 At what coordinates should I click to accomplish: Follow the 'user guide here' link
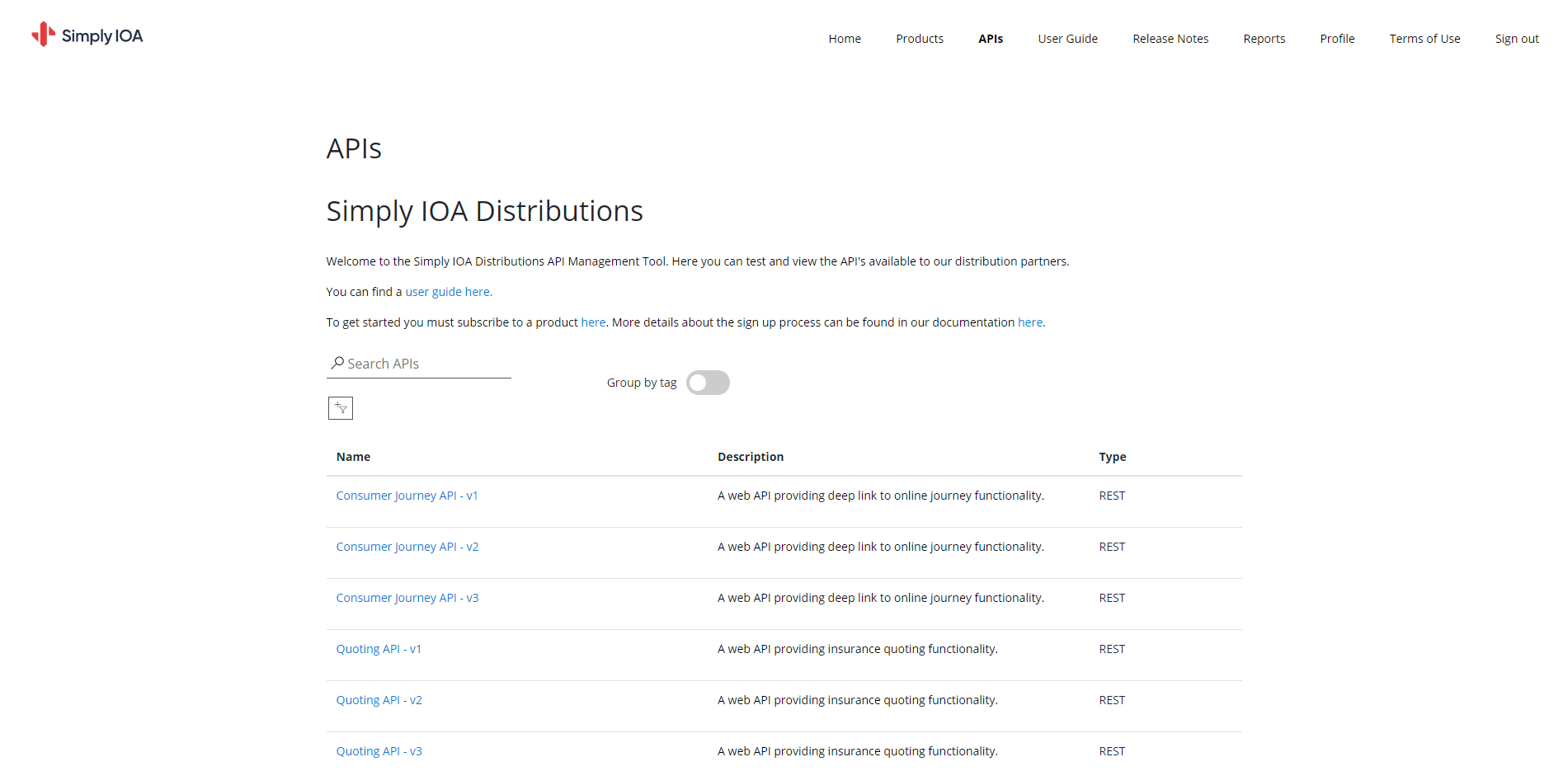[x=449, y=292]
